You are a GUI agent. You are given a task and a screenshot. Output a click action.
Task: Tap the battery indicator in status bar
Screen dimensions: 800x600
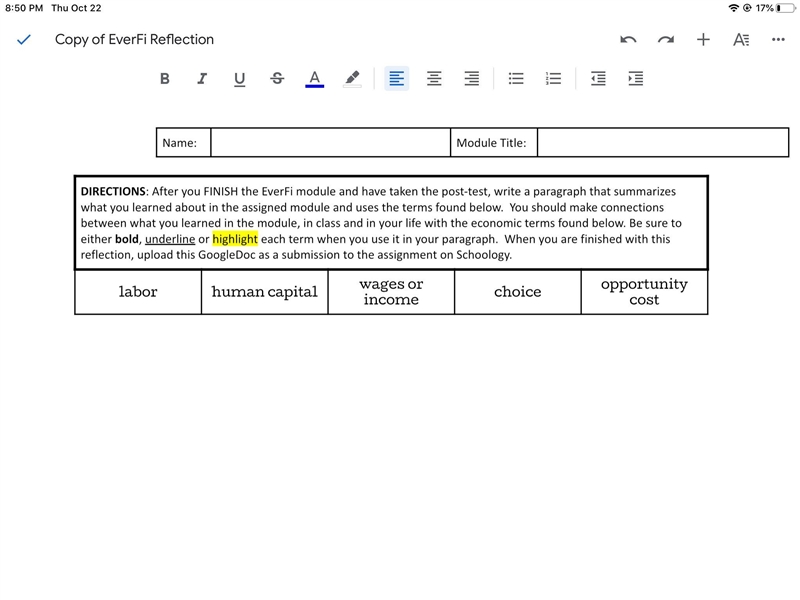(785, 8)
